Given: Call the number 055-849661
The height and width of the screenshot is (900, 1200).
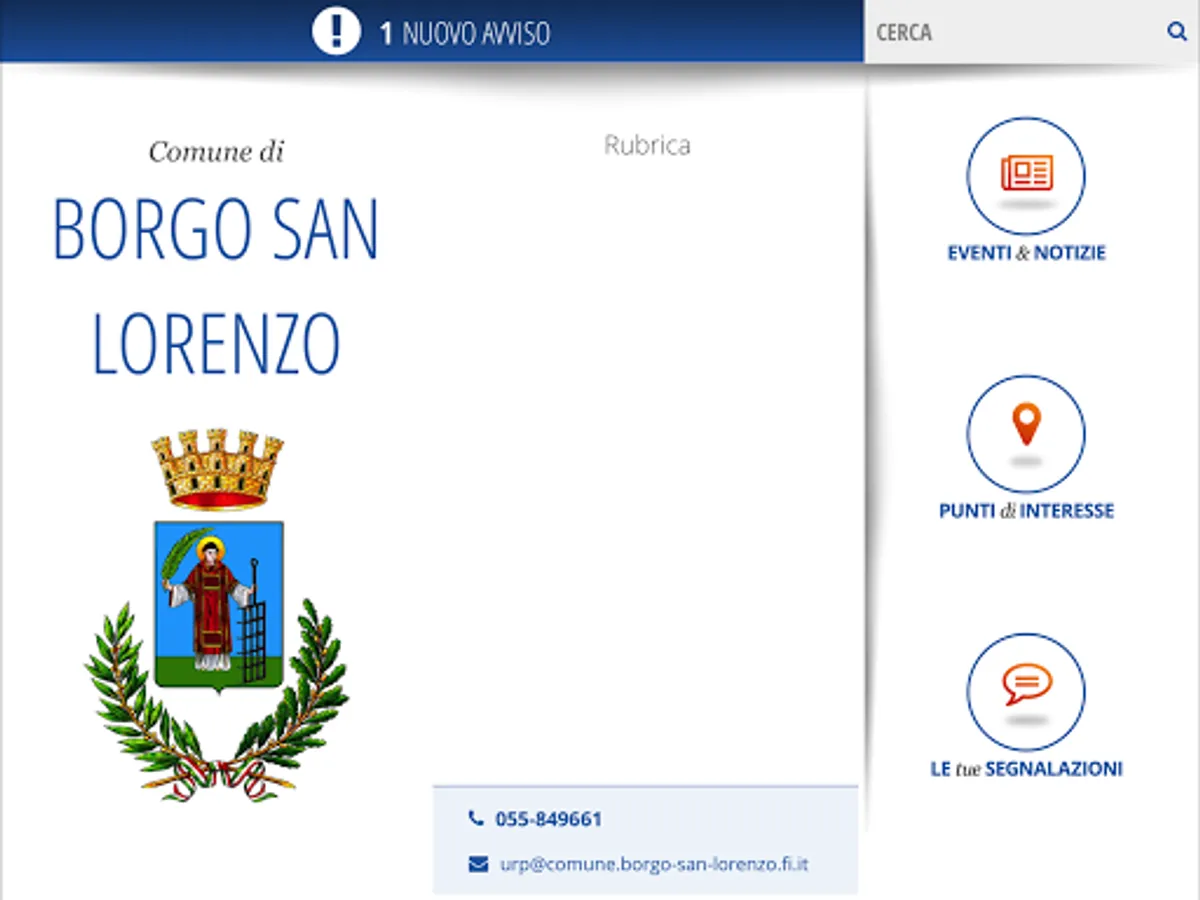Looking at the screenshot, I should 549,820.
